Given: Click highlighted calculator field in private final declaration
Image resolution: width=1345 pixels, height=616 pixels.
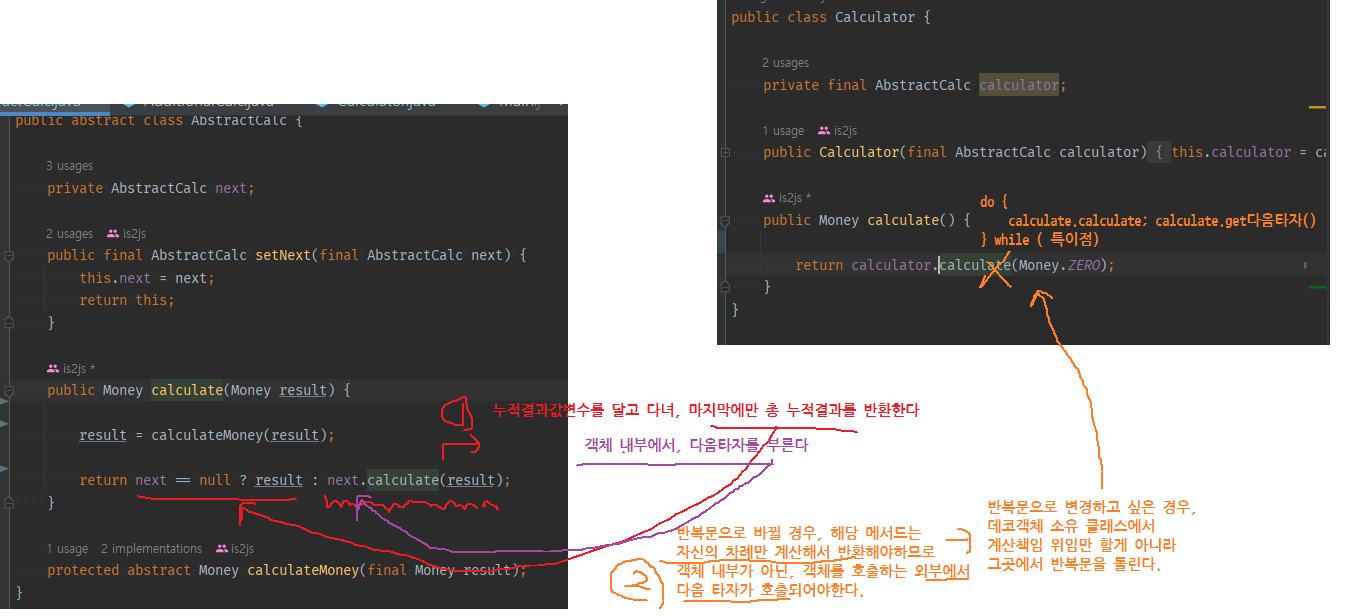Looking at the screenshot, I should (1019, 85).
